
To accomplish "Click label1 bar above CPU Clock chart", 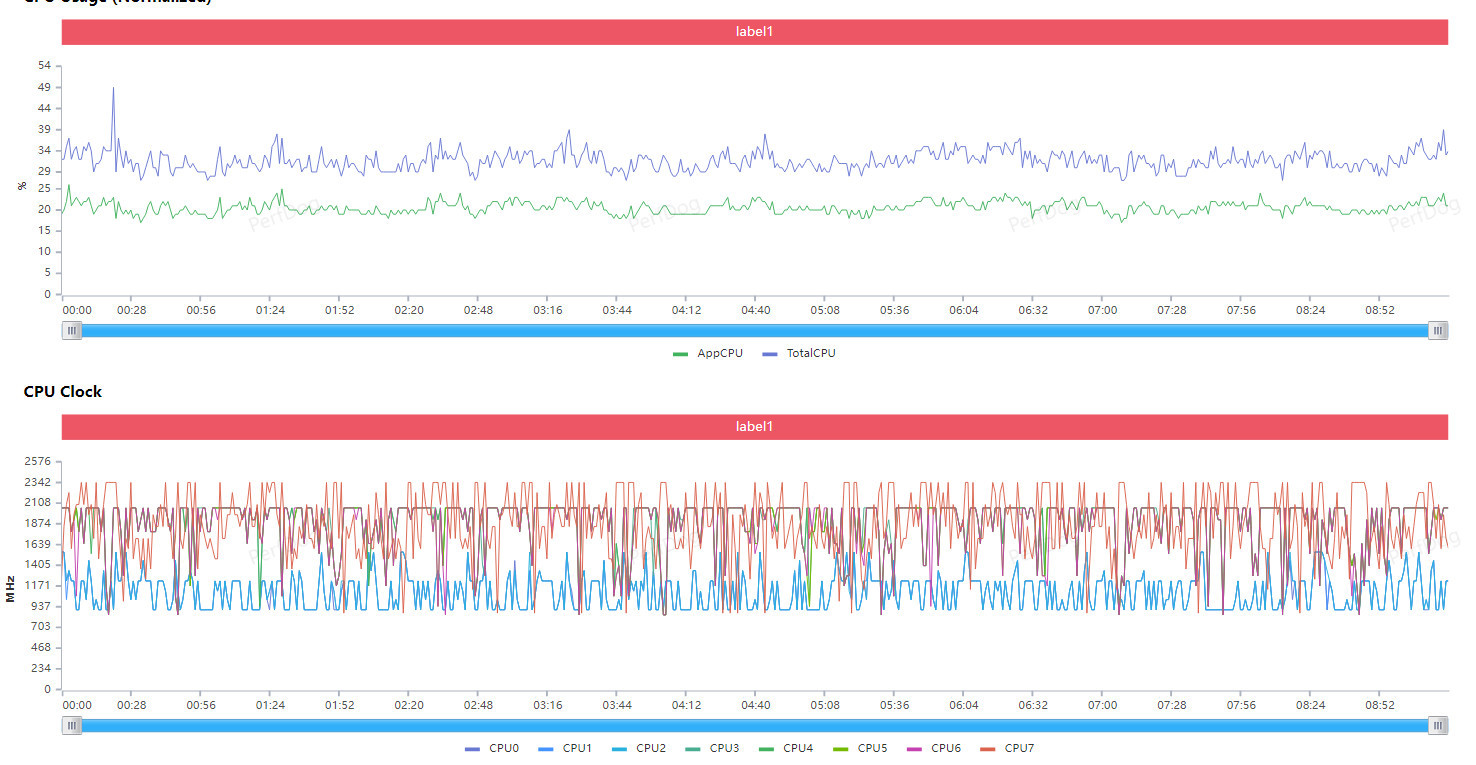I will (x=755, y=427).
